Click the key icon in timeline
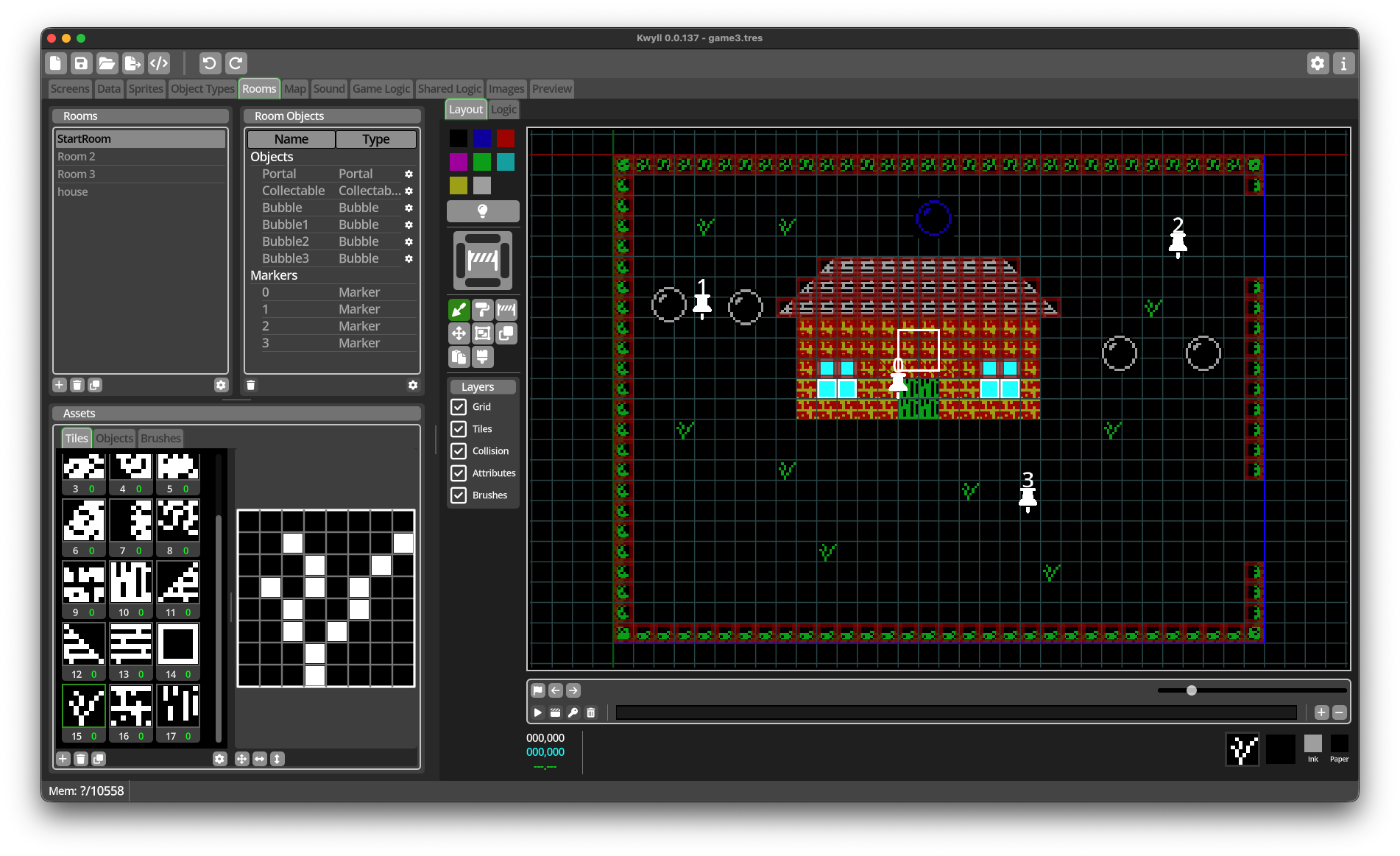This screenshot has width=1400, height=856. pyautogui.click(x=573, y=712)
